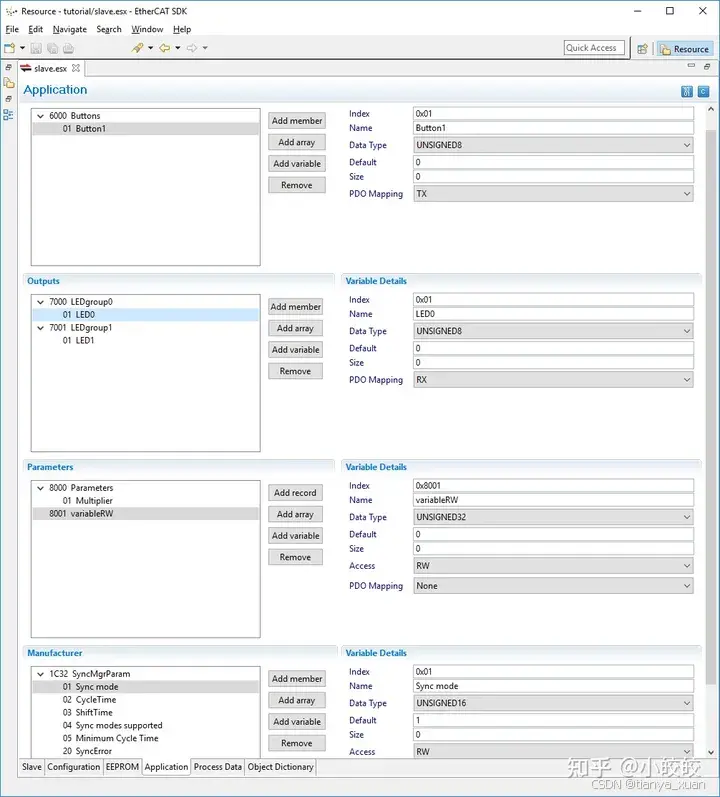
Task: Collapse the 1C32 SyncMgrParam tree node
Action: (40, 674)
